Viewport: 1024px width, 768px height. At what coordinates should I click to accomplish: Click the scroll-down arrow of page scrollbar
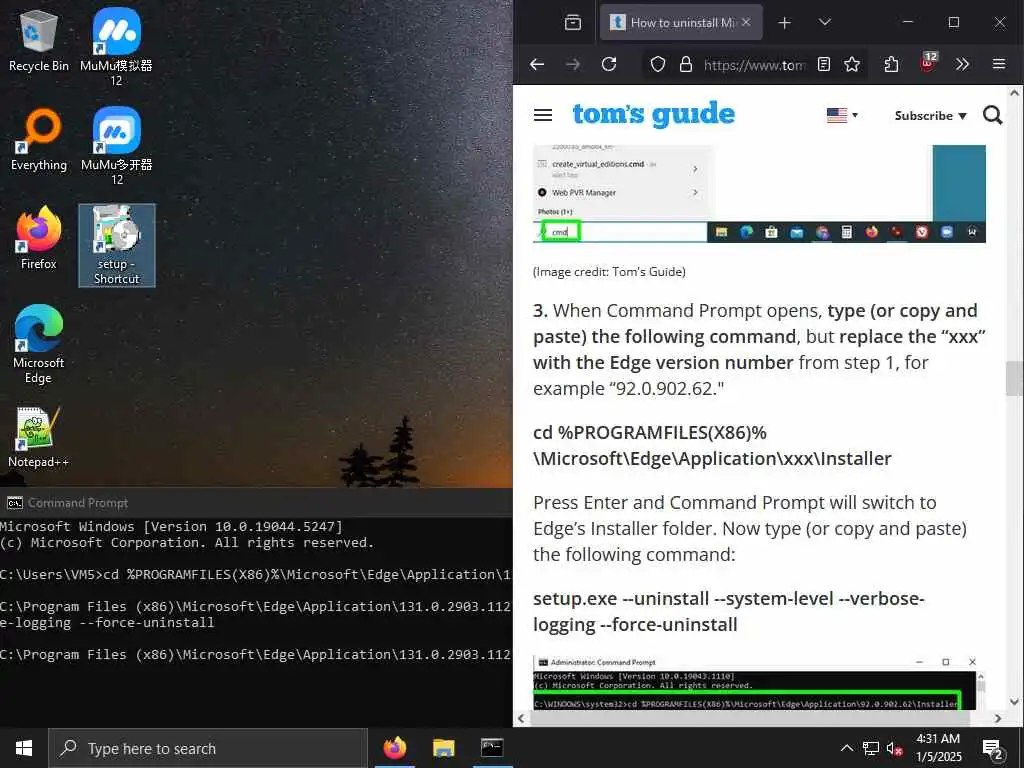tap(1014, 702)
